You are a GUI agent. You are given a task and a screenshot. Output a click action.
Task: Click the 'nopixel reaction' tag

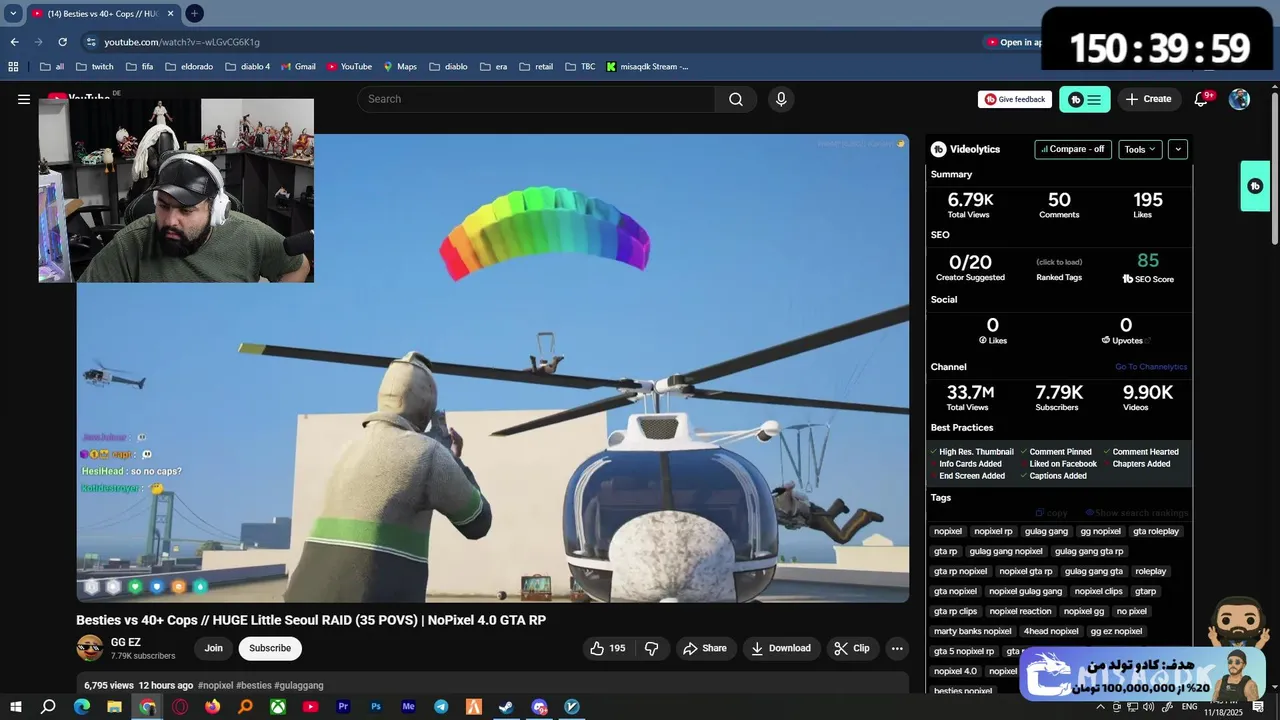pos(1020,611)
